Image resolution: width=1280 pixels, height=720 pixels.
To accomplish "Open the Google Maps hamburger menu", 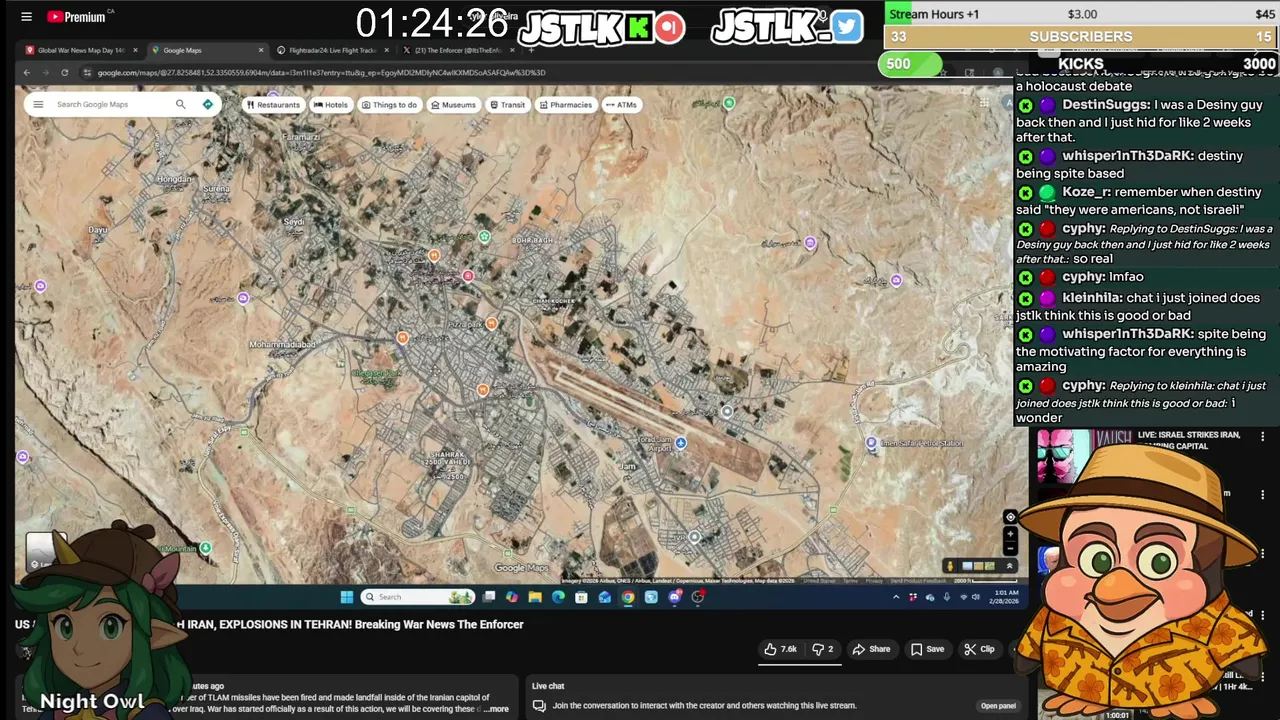I will pyautogui.click(x=38, y=104).
